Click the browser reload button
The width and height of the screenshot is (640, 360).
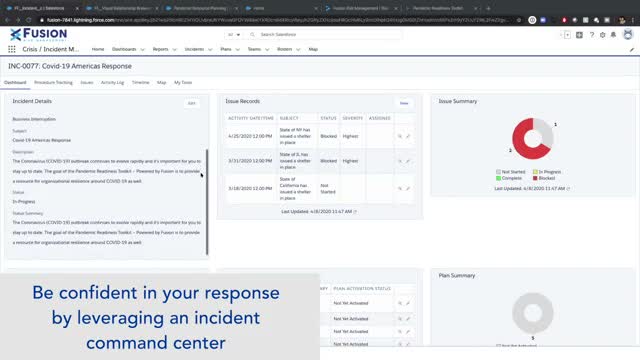(29, 20)
